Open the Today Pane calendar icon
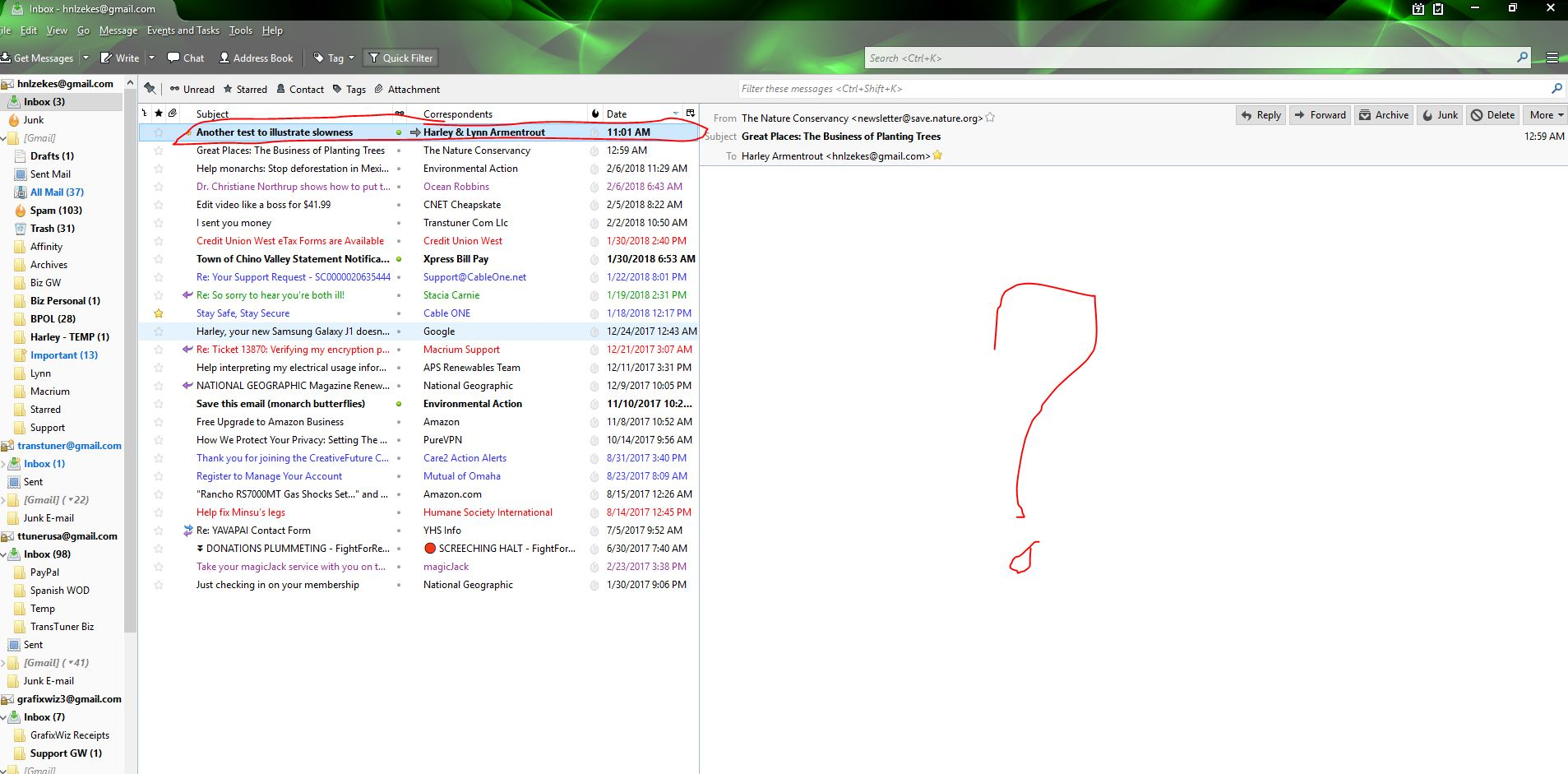The image size is (1568, 774). (1418, 9)
